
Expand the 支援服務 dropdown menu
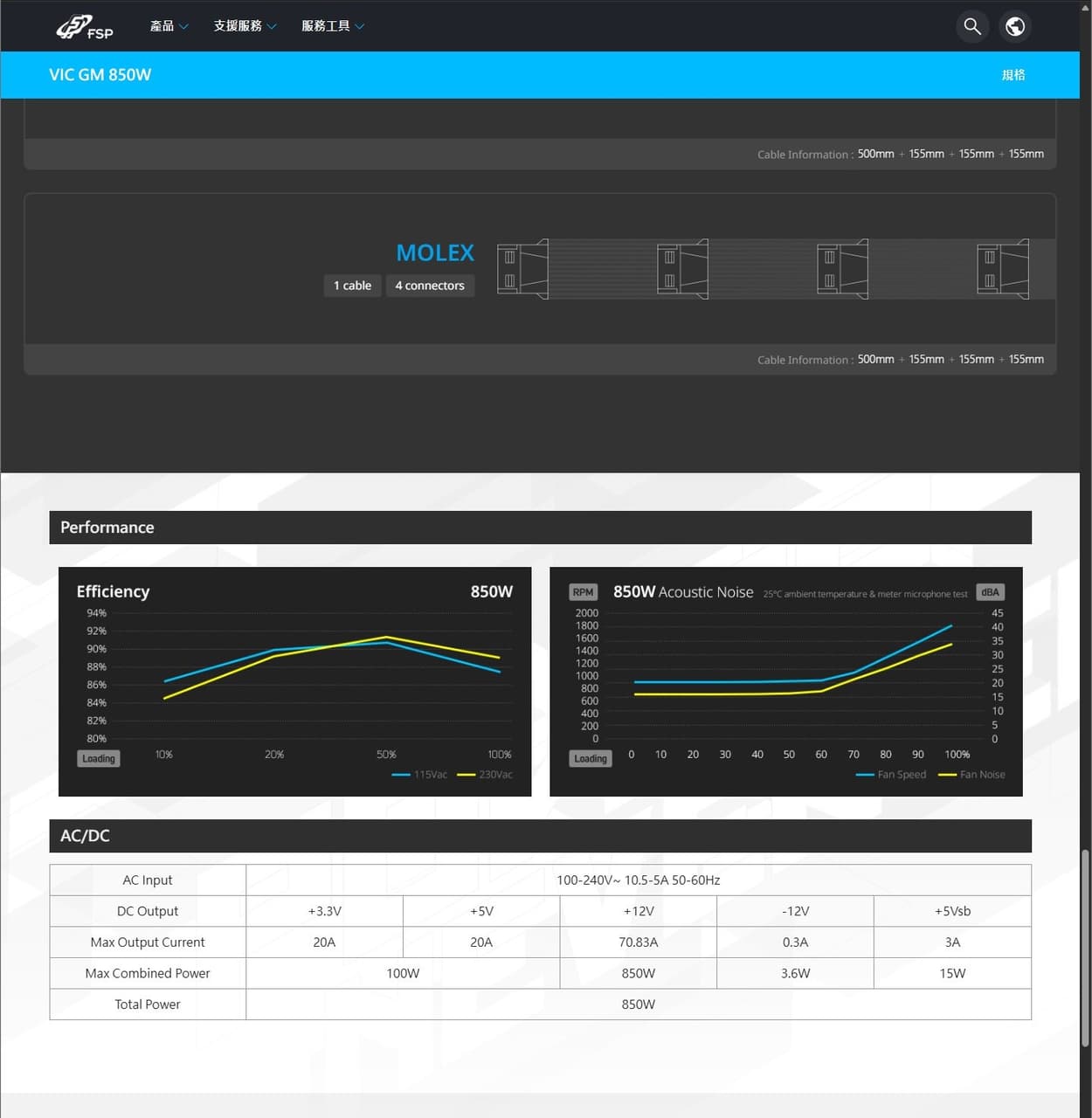click(245, 26)
